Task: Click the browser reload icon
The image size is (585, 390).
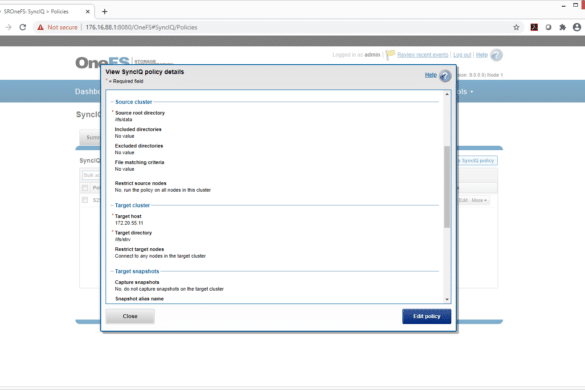Action: tap(23, 27)
